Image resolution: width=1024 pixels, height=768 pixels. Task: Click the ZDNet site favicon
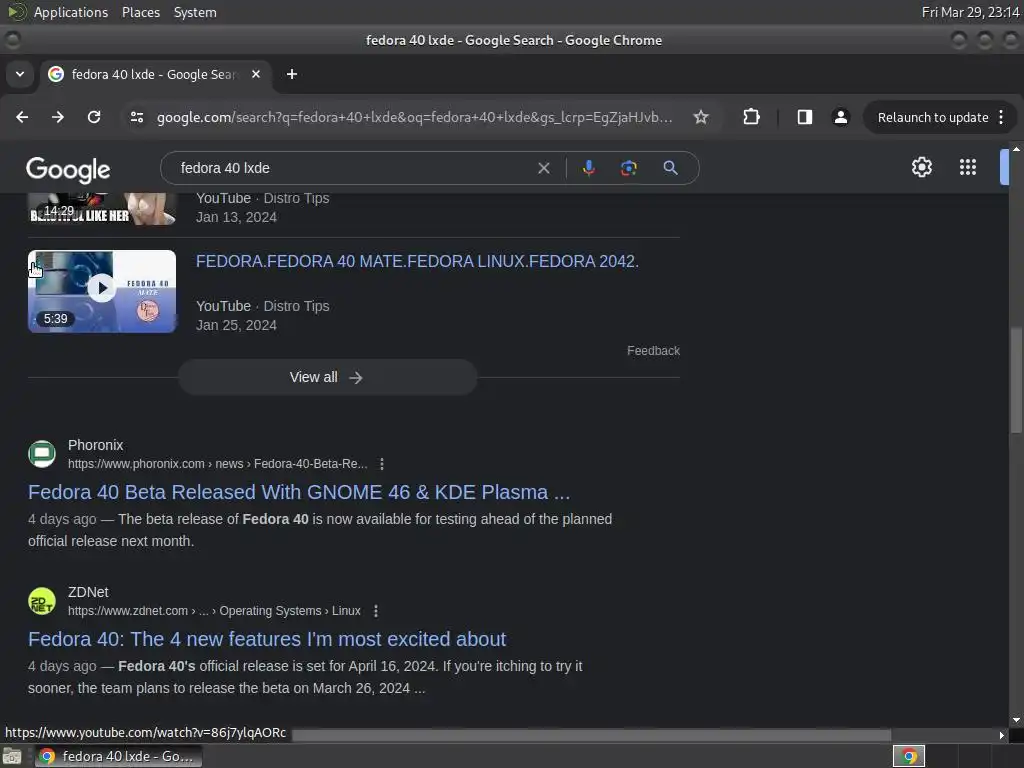point(42,601)
